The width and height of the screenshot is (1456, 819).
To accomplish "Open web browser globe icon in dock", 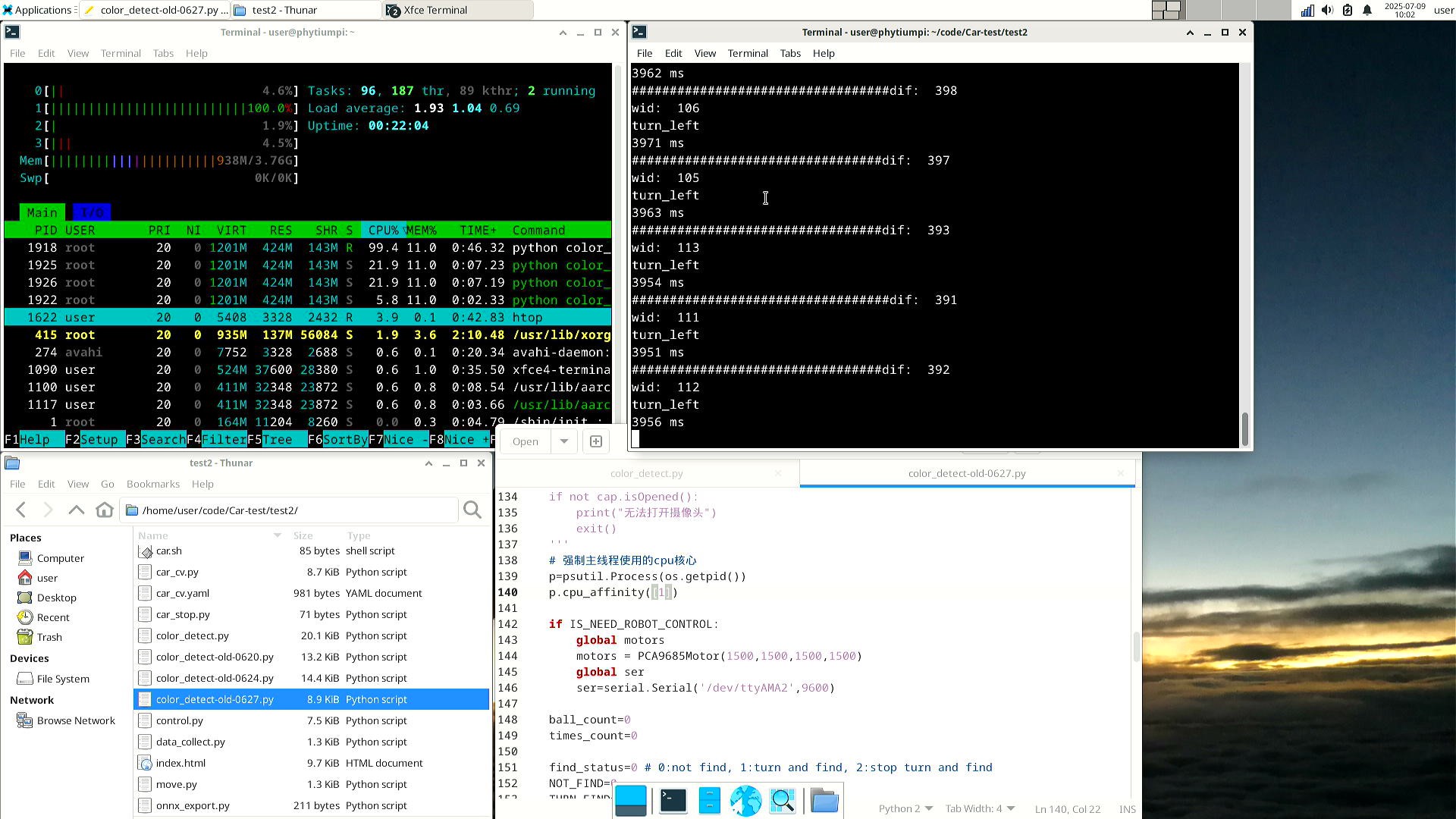I will click(x=745, y=801).
